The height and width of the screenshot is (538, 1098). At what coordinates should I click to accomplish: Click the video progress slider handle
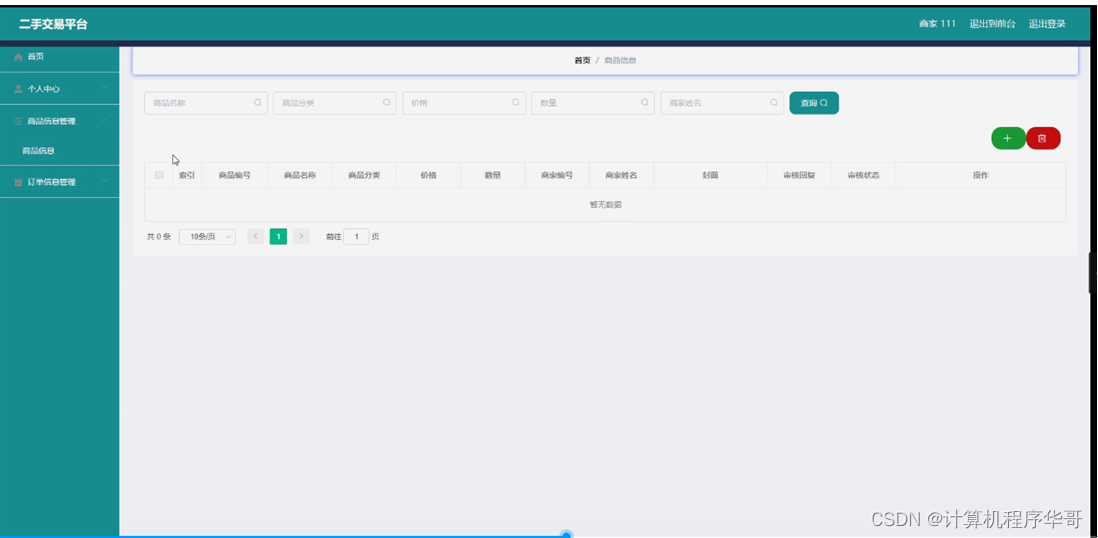pyautogui.click(x=567, y=535)
